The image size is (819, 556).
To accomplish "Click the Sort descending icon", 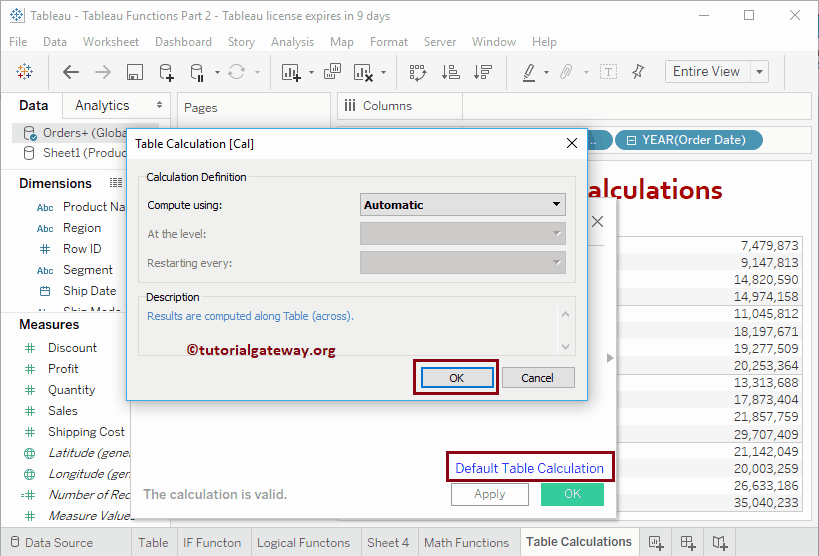I will click(483, 72).
